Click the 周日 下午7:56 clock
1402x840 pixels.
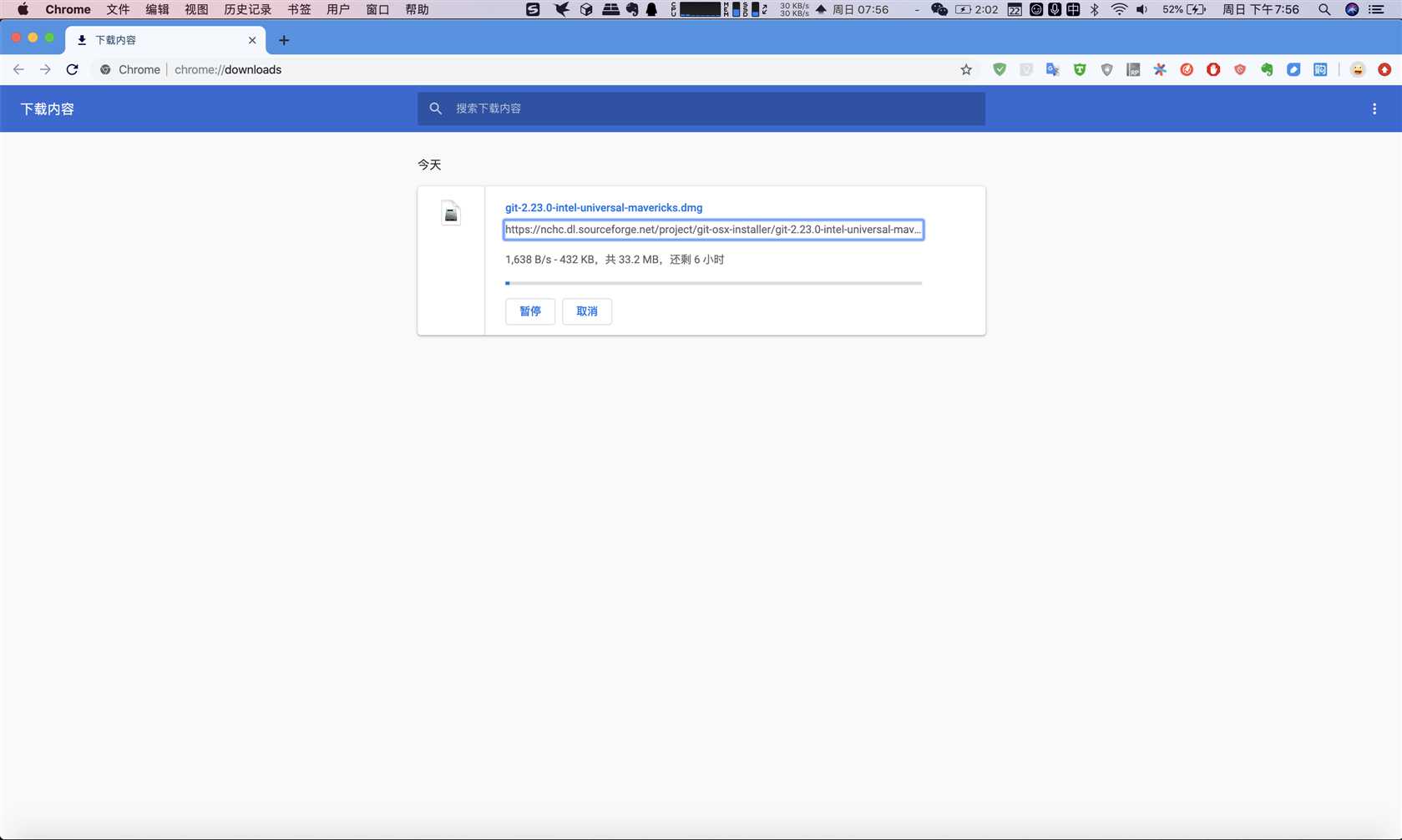[1261, 10]
